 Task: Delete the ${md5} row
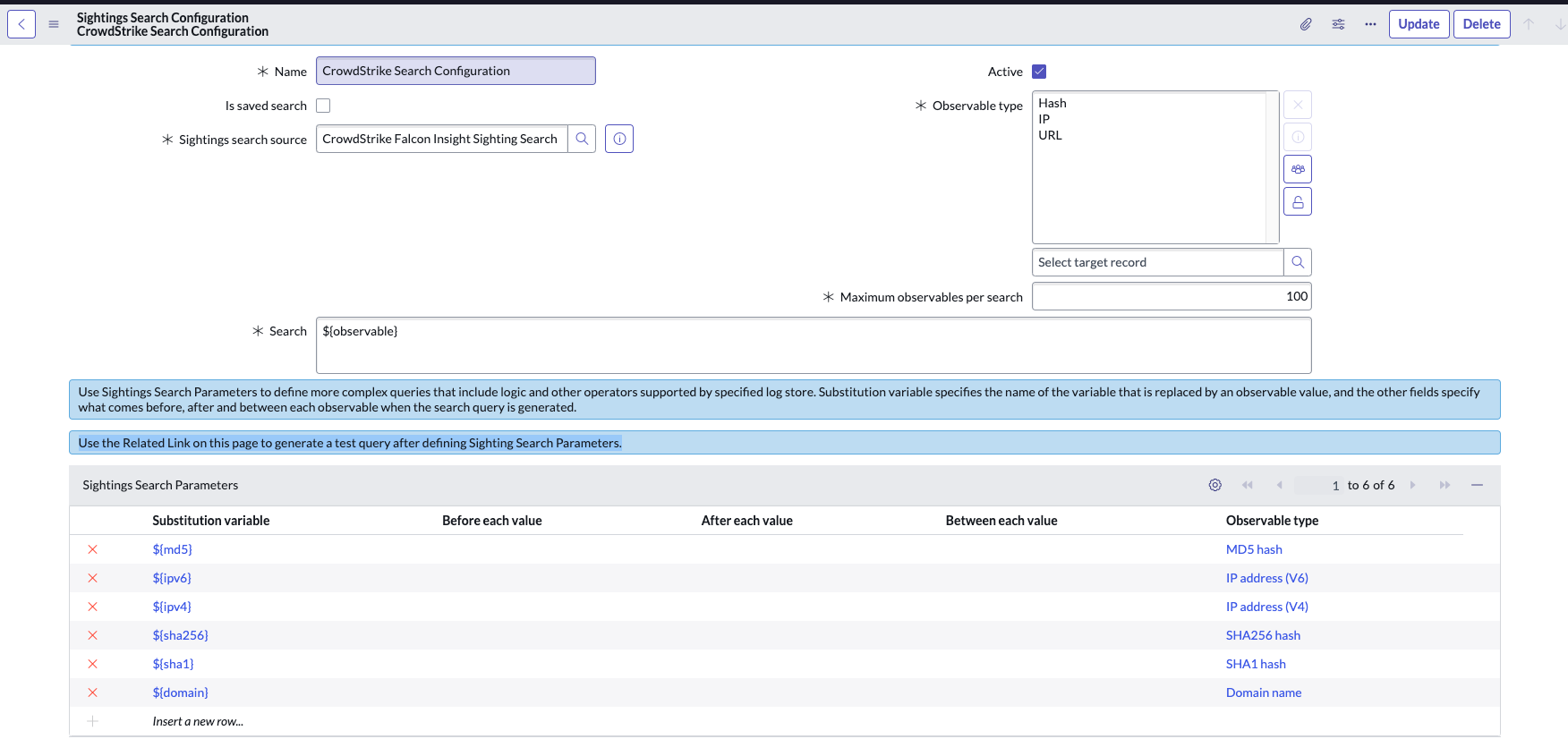(x=92, y=549)
